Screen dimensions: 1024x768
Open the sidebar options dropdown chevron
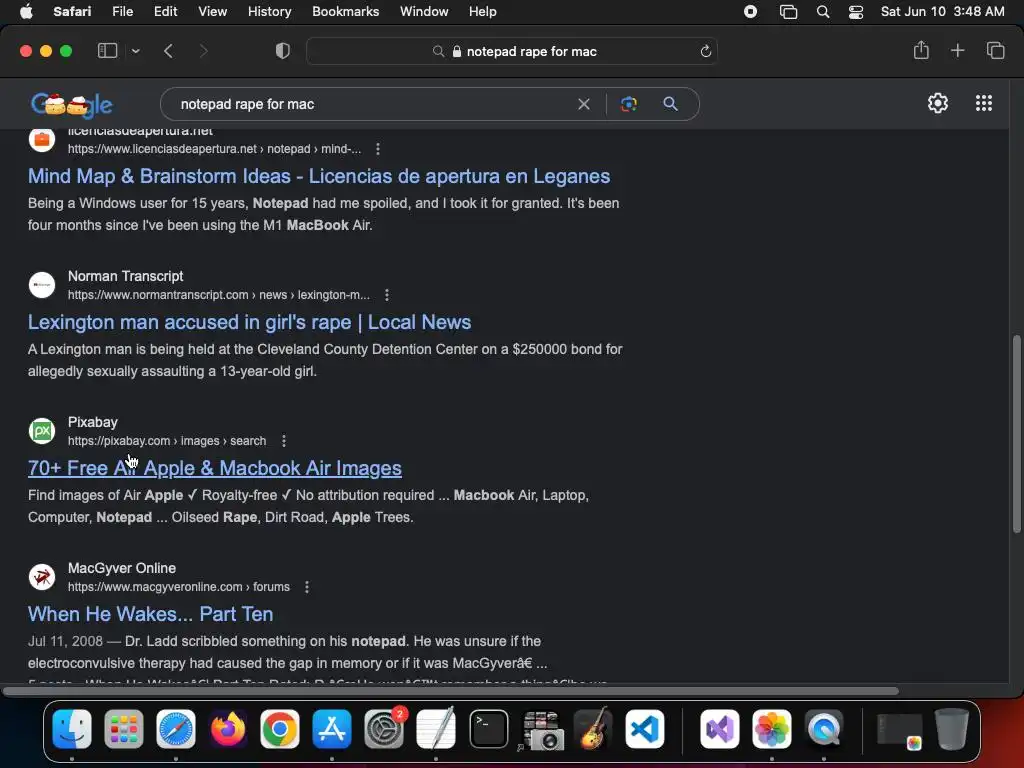coord(135,51)
